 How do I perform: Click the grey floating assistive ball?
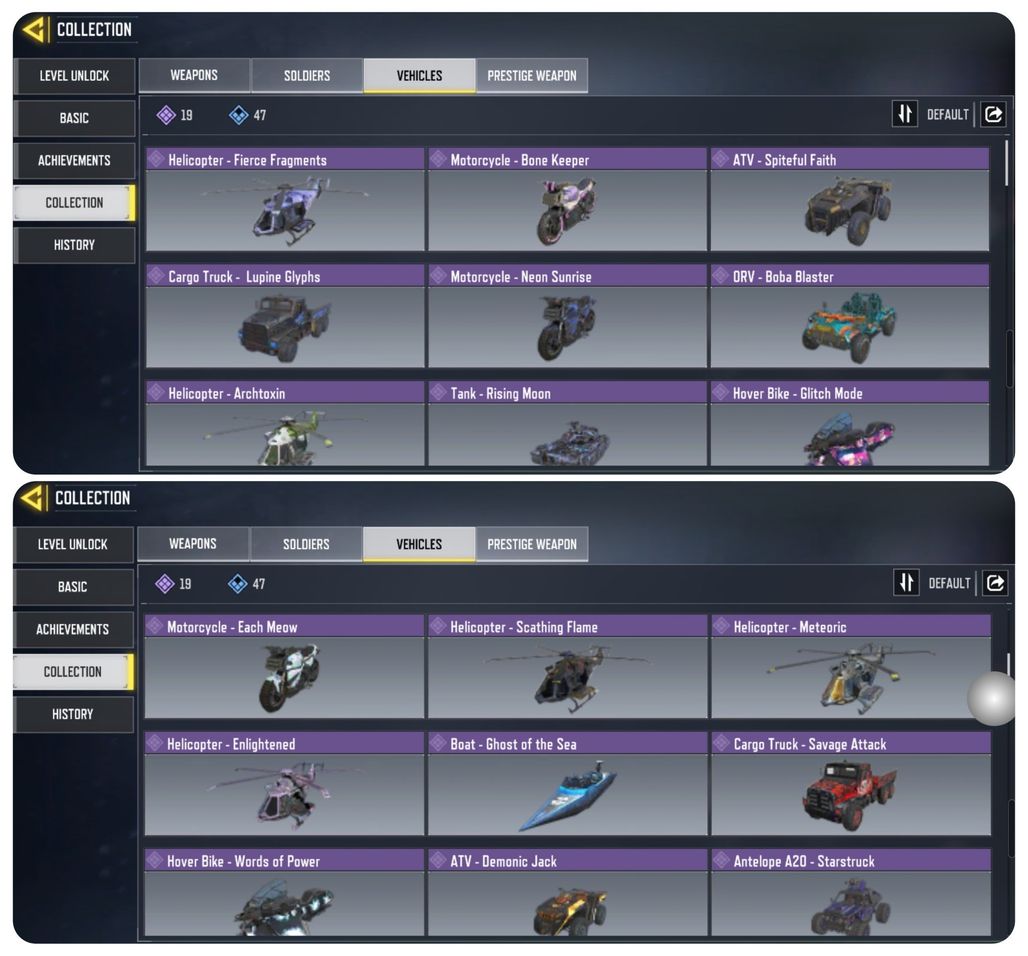pyautogui.click(x=993, y=698)
